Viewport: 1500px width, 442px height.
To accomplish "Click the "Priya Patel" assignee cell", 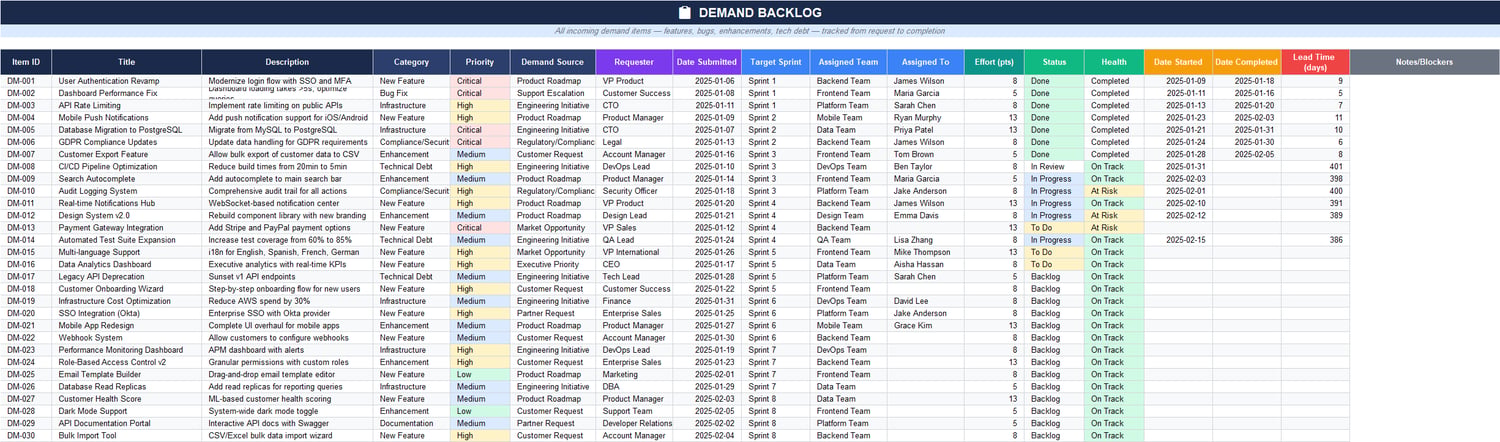I will [925, 130].
